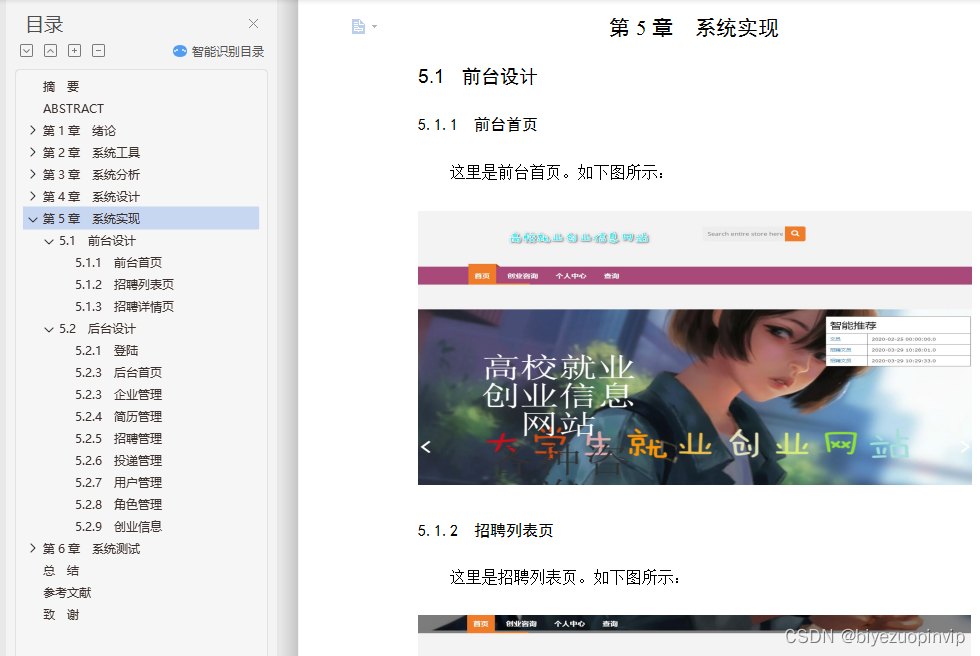Close the 目录 sidebar panel

coord(253,23)
